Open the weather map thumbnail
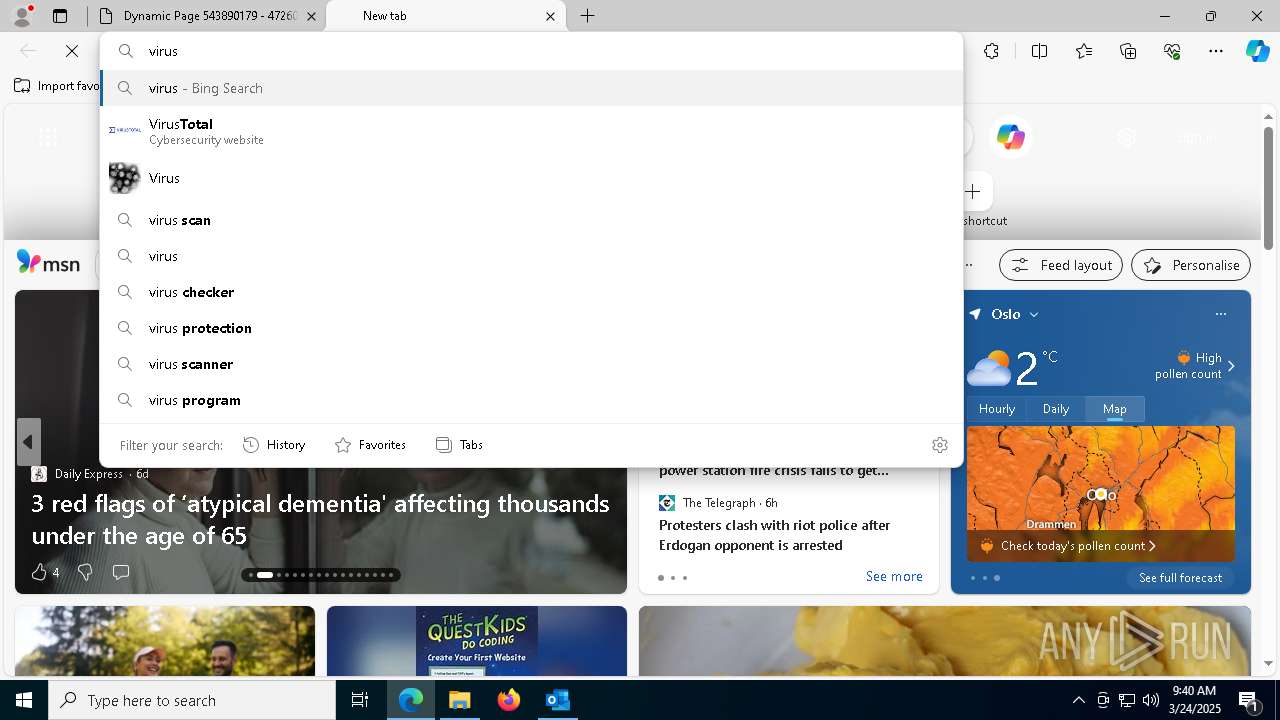This screenshot has height=720, width=1280. (x=1100, y=493)
